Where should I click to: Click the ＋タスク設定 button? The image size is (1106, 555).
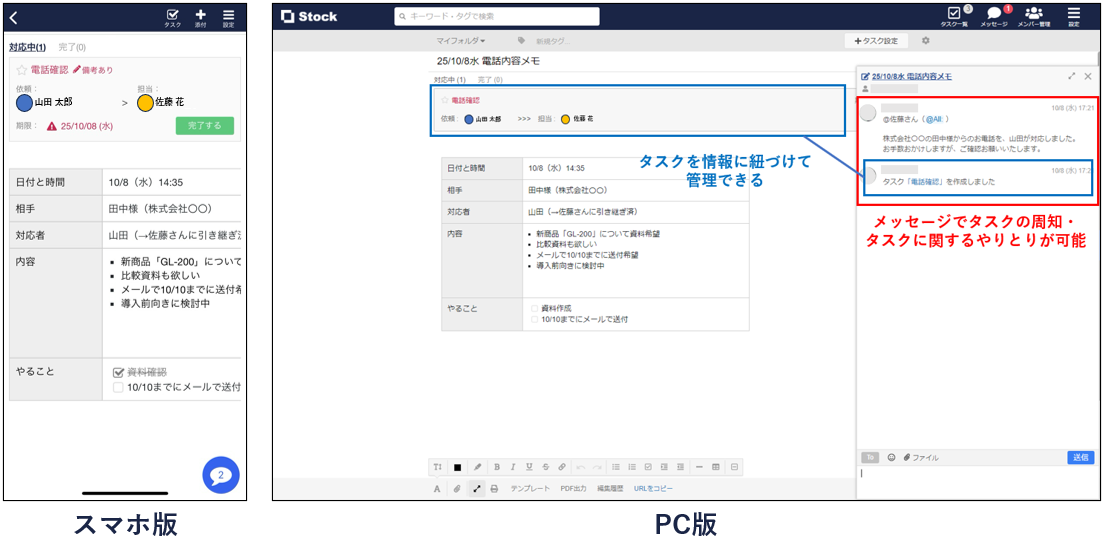coord(876,41)
